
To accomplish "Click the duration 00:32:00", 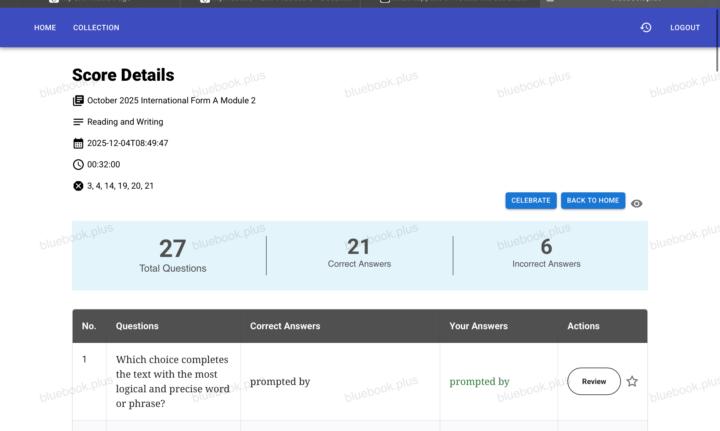I will click(103, 164).
